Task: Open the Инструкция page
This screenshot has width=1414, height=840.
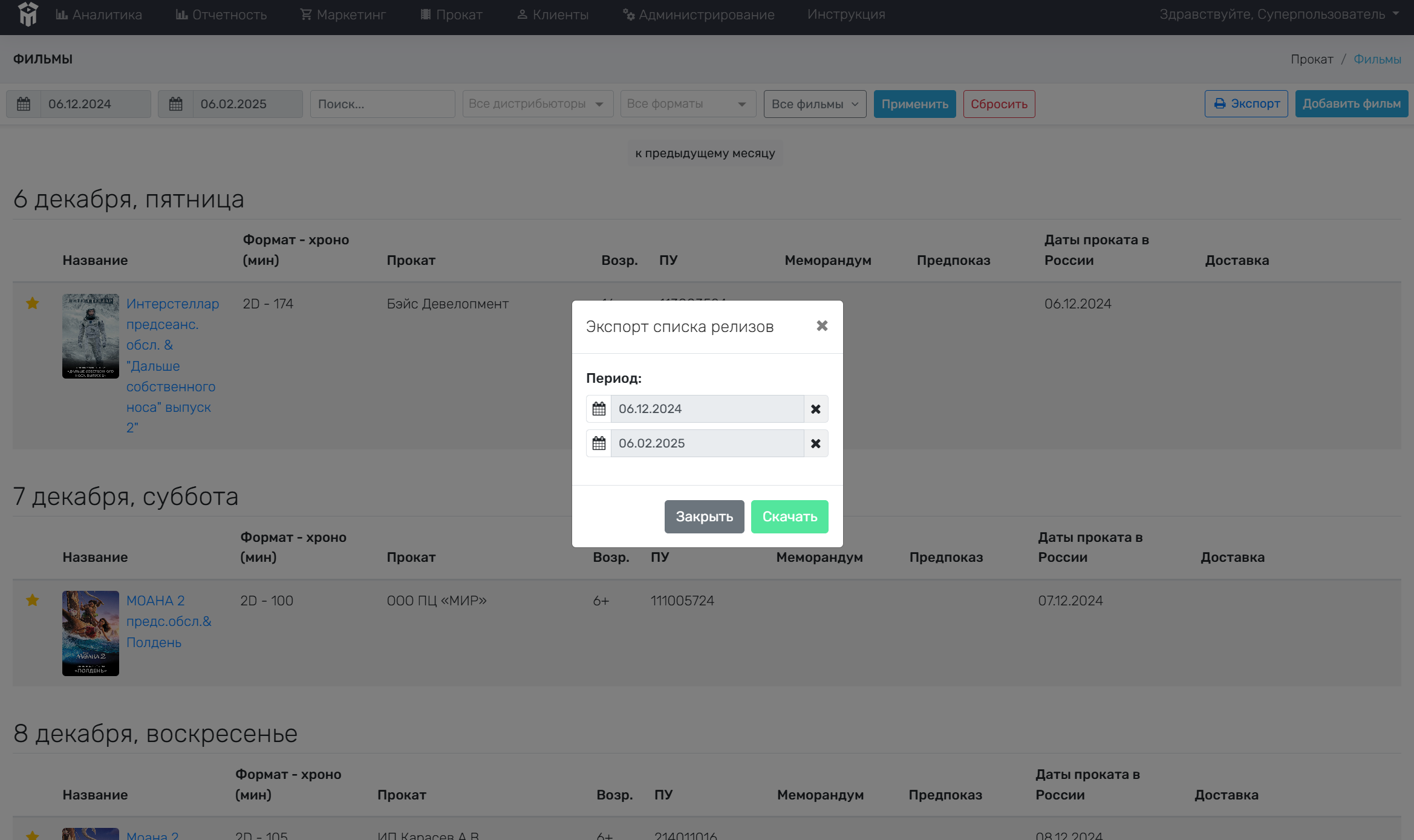Action: [846, 15]
